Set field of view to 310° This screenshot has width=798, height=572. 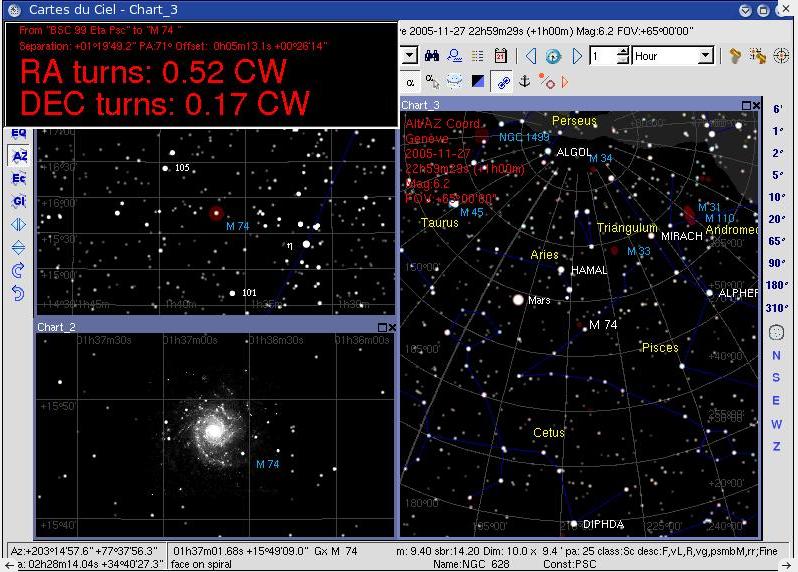pyautogui.click(x=777, y=308)
